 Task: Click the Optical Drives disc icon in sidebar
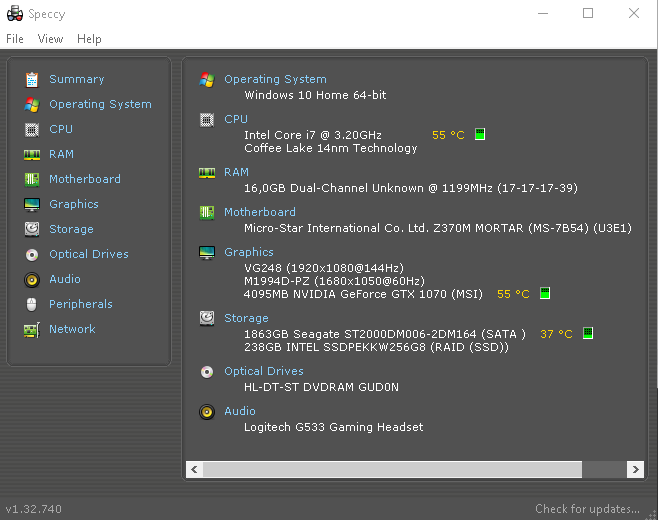[32, 254]
